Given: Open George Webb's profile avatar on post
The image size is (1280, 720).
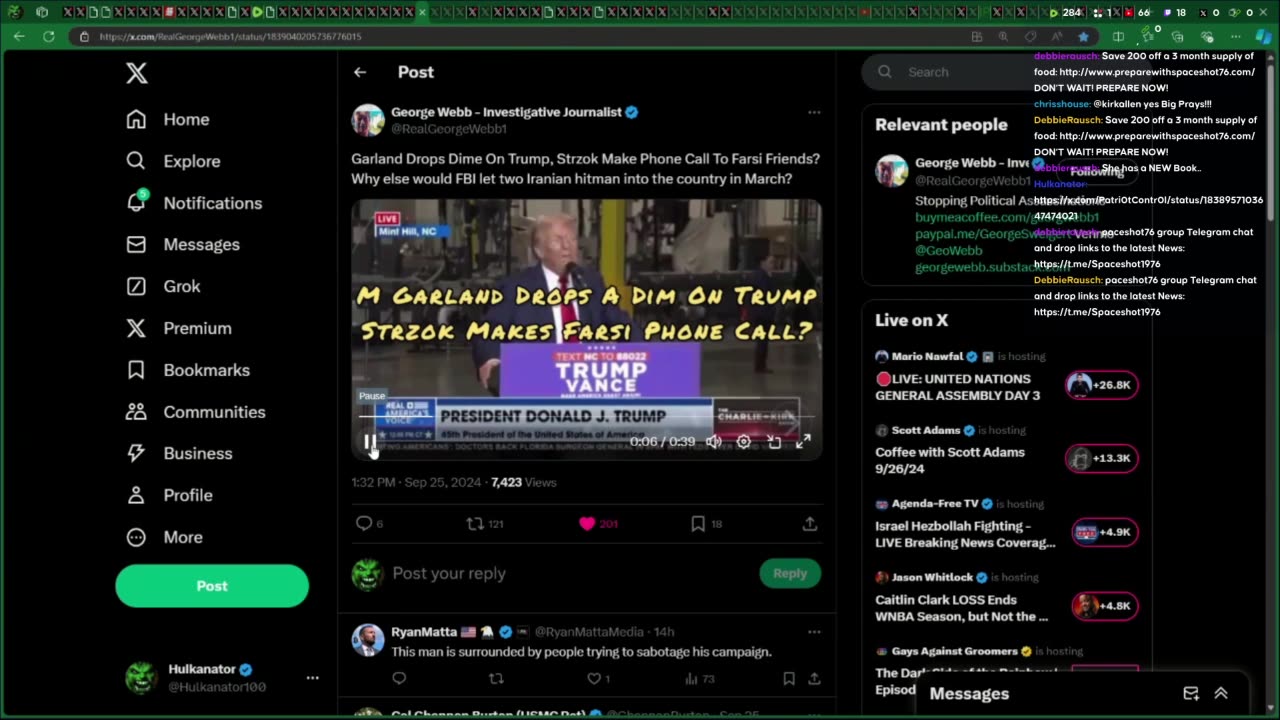Looking at the screenshot, I should pos(368,120).
